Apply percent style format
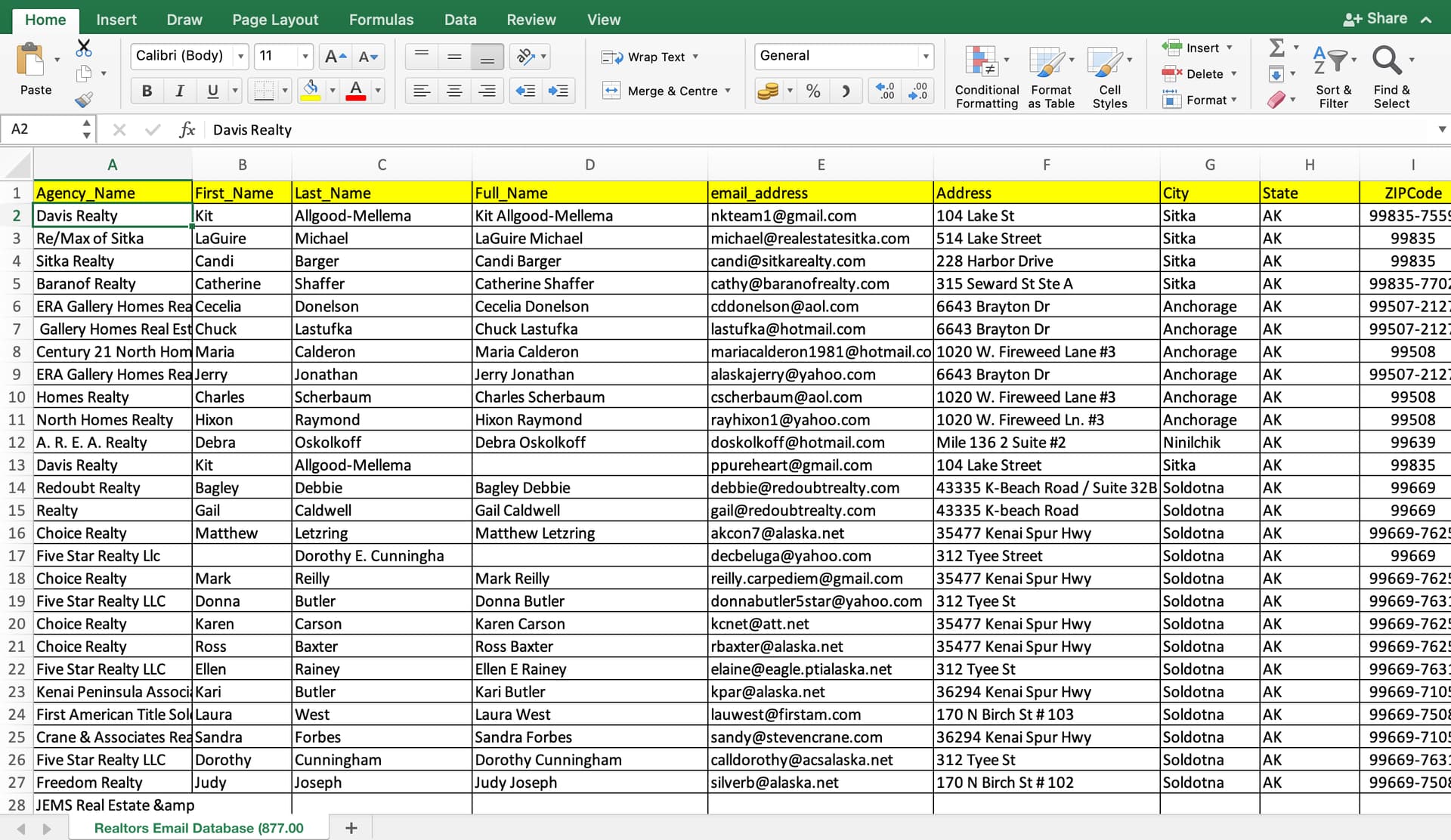 click(813, 91)
